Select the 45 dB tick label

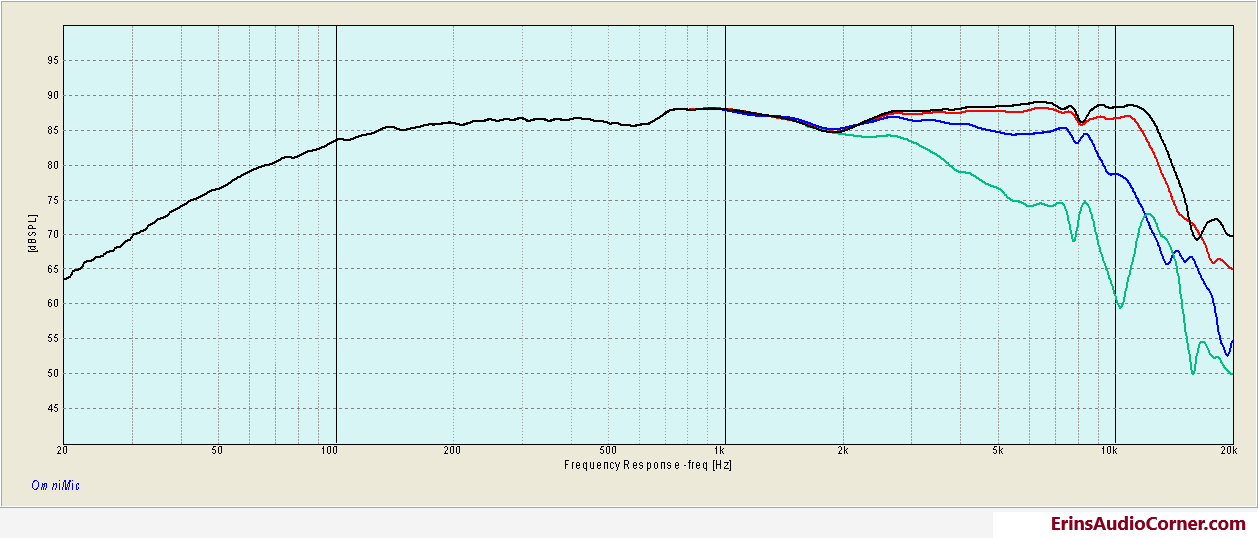(x=53, y=409)
